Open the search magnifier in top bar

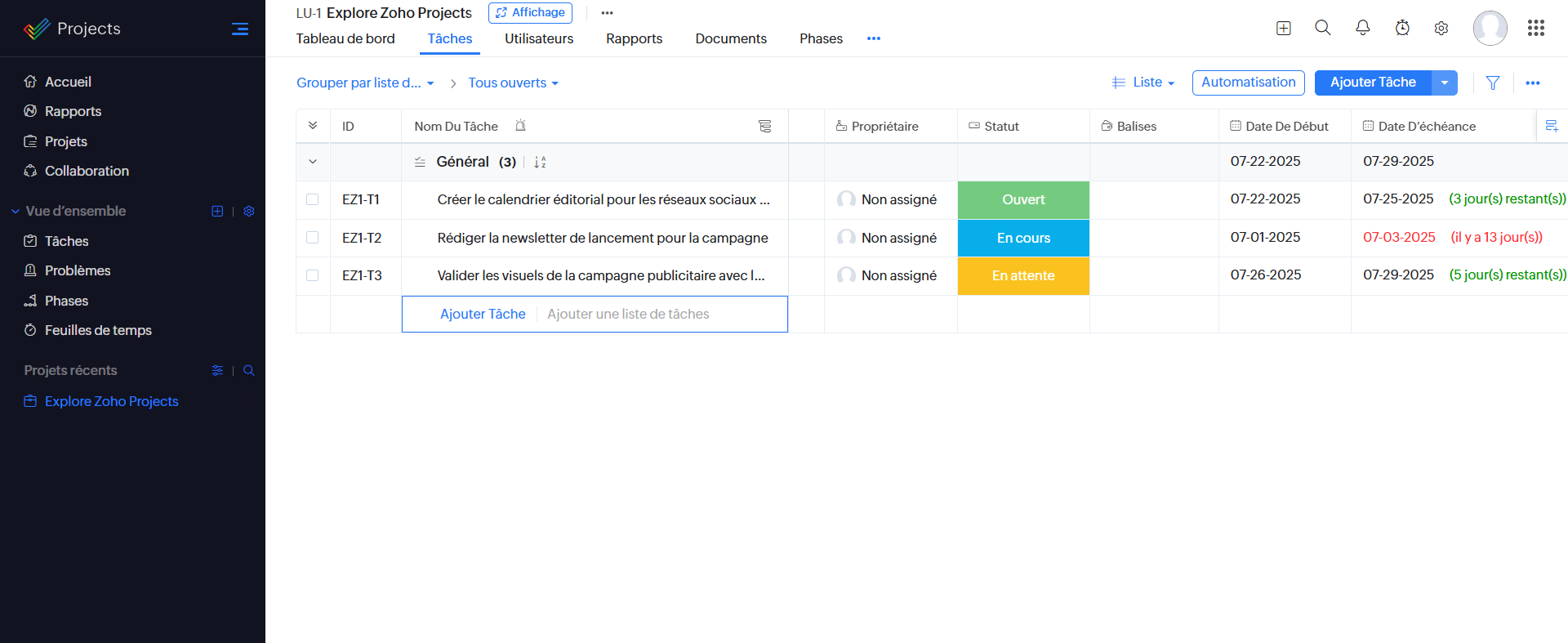1322,29
